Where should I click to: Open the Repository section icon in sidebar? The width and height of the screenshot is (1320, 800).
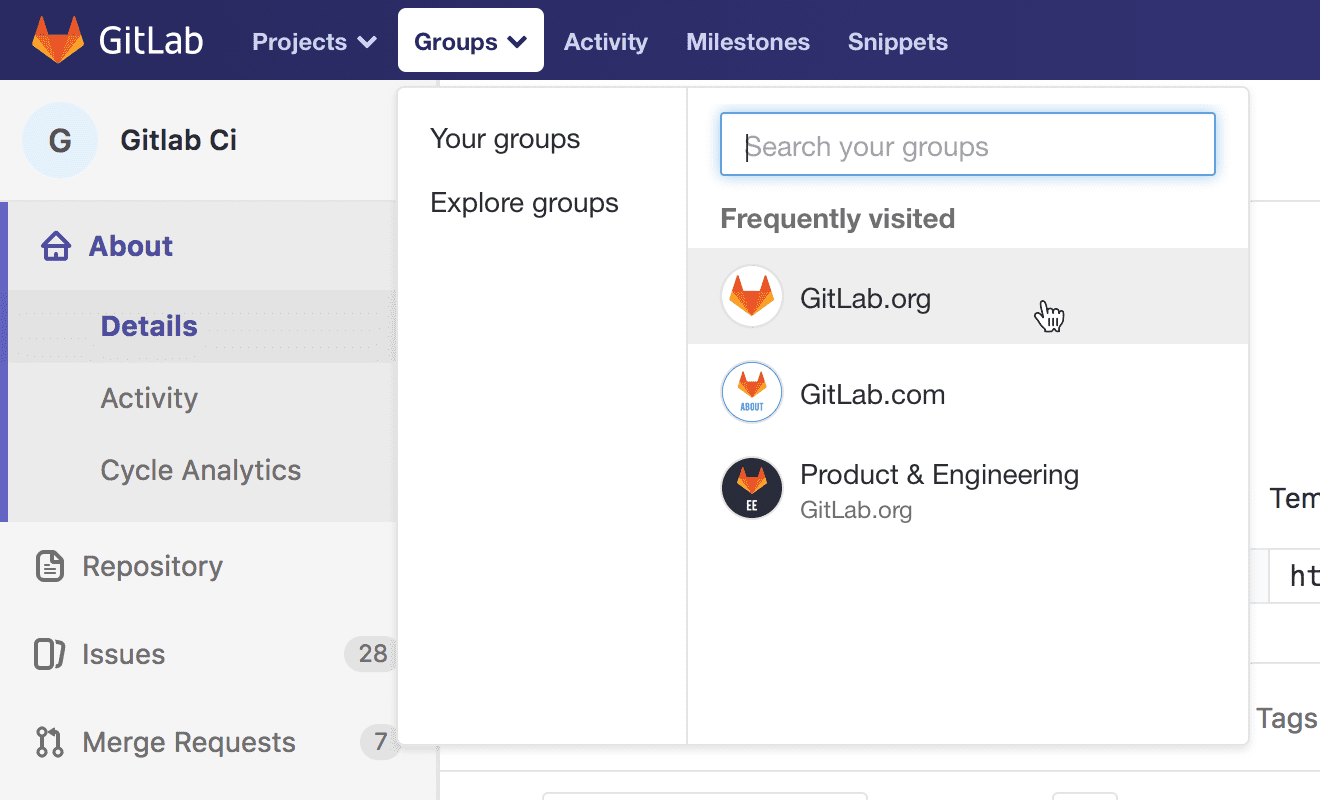[49, 566]
